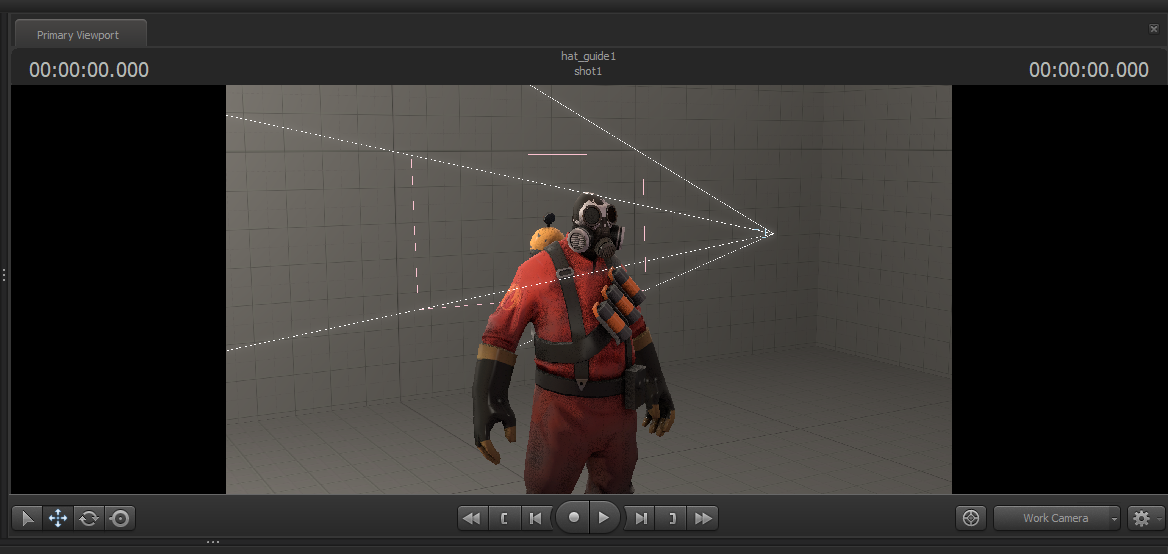The image size is (1168, 554).
Task: Activate the move manipulator tool
Action: [58, 518]
